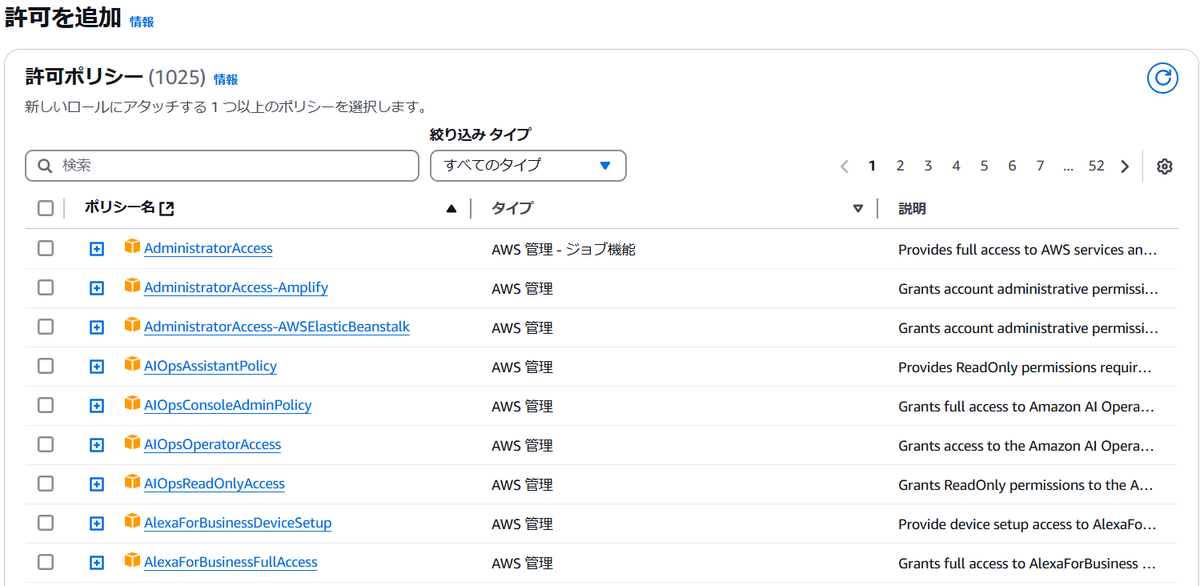Image resolution: width=1200 pixels, height=586 pixels.
Task: Expand AlexaForBusinessDeviceSetup details
Action: click(x=97, y=524)
